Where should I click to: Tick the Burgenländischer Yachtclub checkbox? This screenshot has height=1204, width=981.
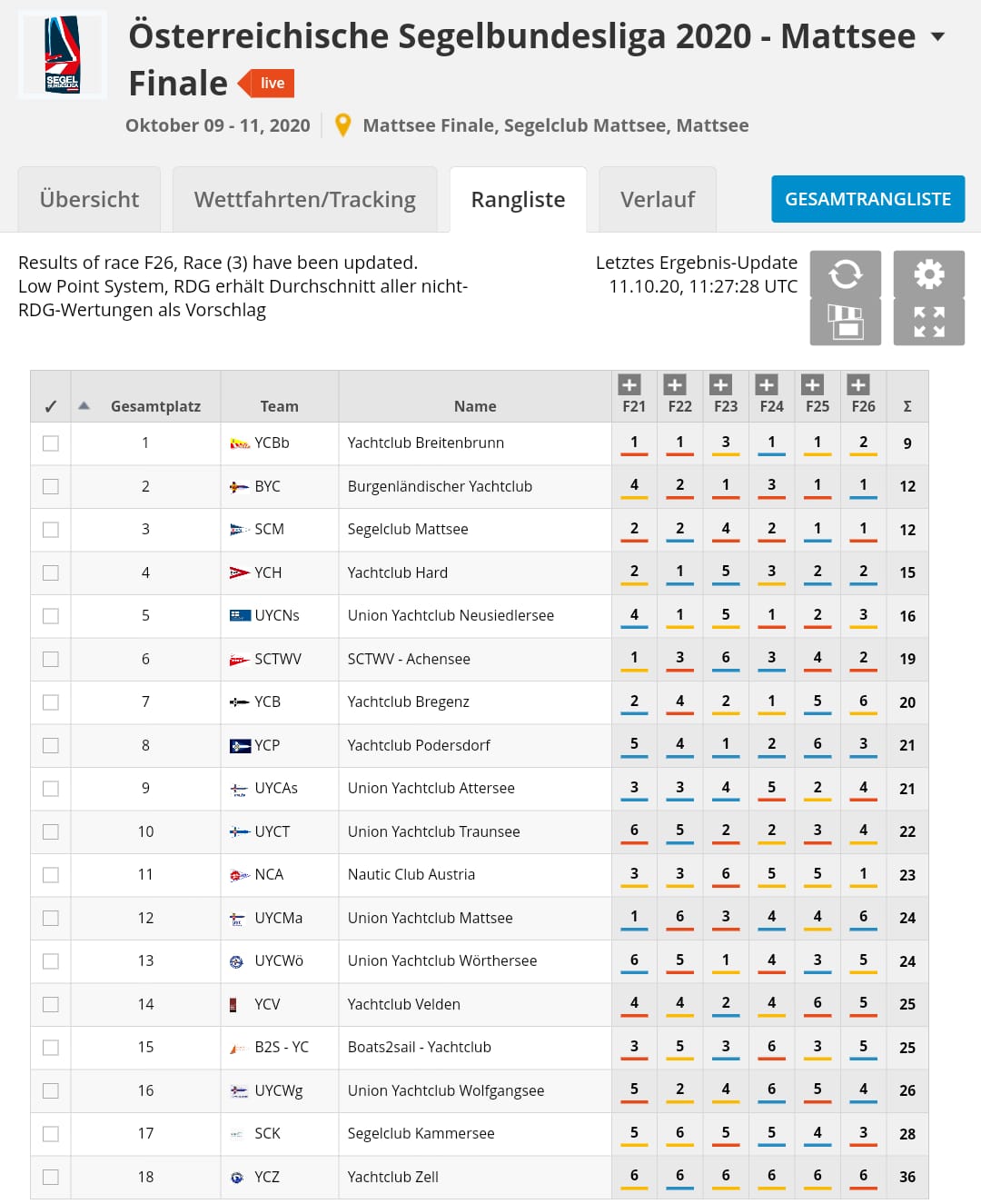tap(51, 486)
